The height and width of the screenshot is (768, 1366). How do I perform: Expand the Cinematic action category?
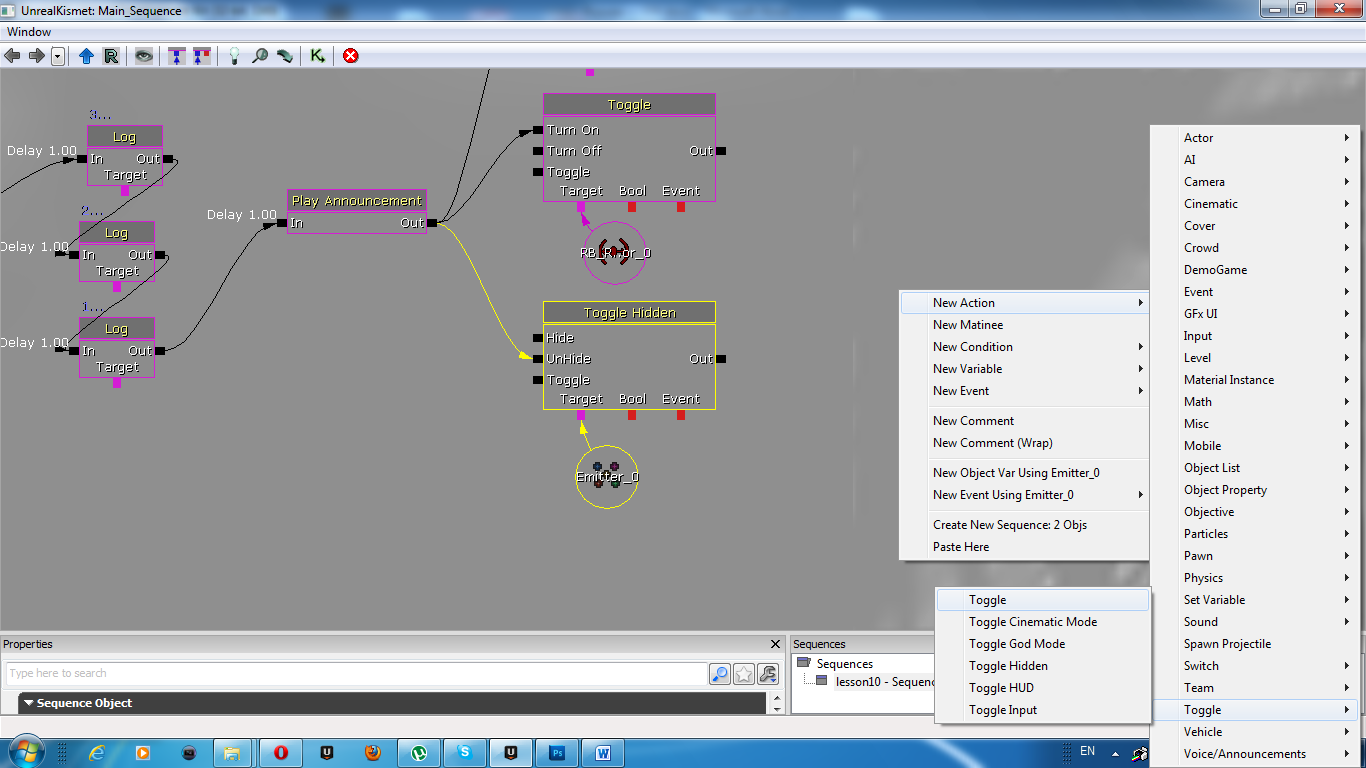coord(1255,204)
